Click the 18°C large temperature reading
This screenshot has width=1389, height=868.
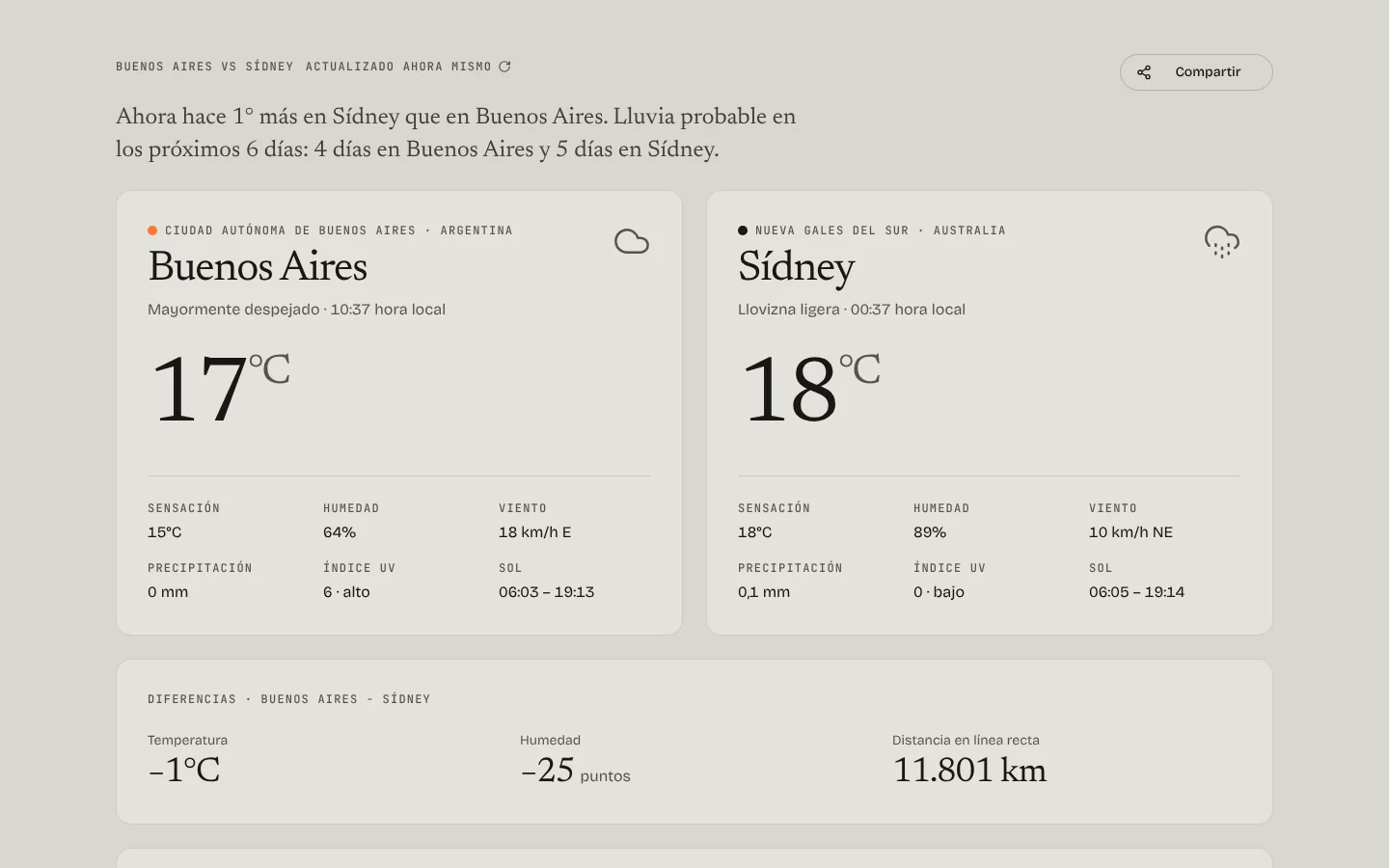tap(810, 388)
